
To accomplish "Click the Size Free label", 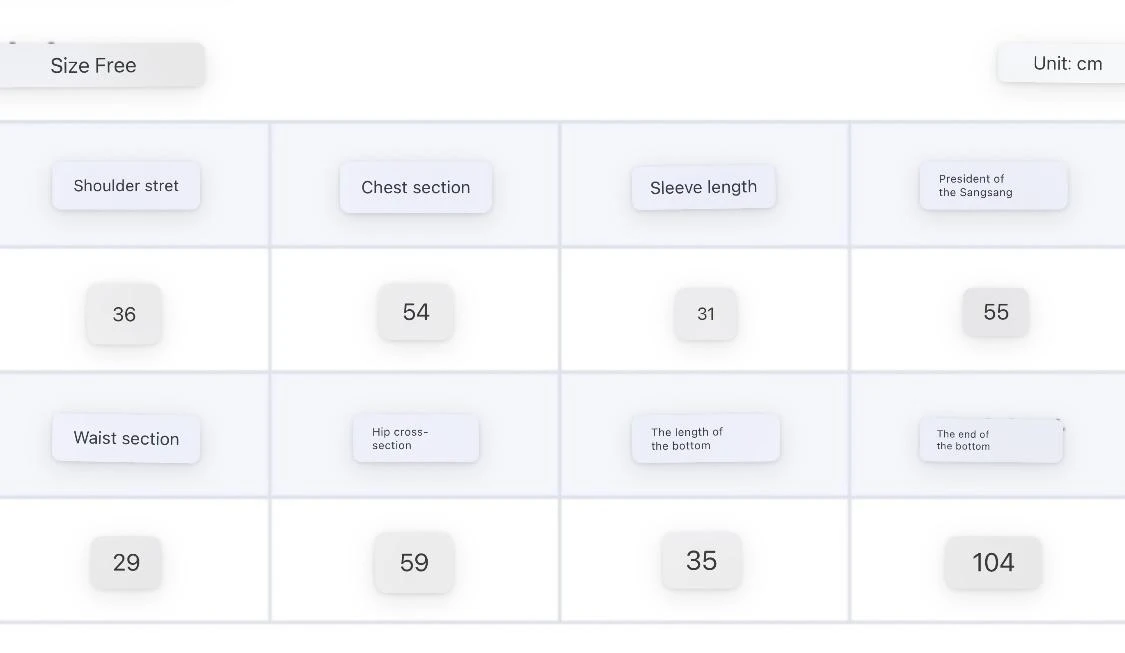I will tap(94, 66).
